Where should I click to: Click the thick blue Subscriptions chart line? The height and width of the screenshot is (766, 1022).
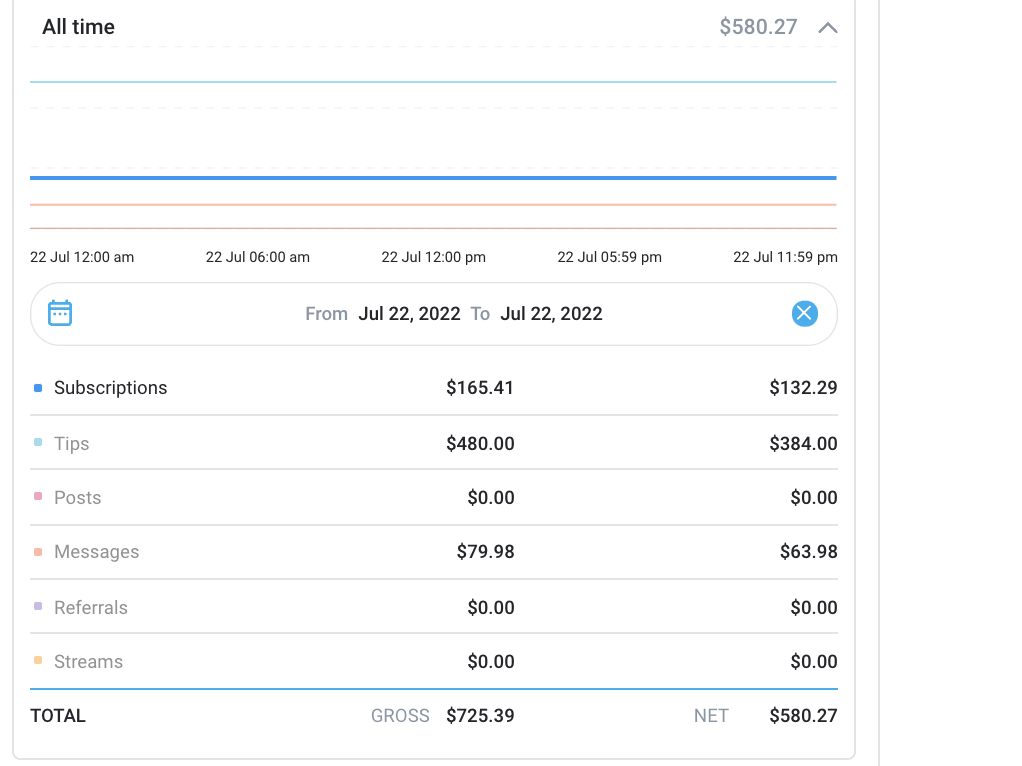pyautogui.click(x=433, y=178)
